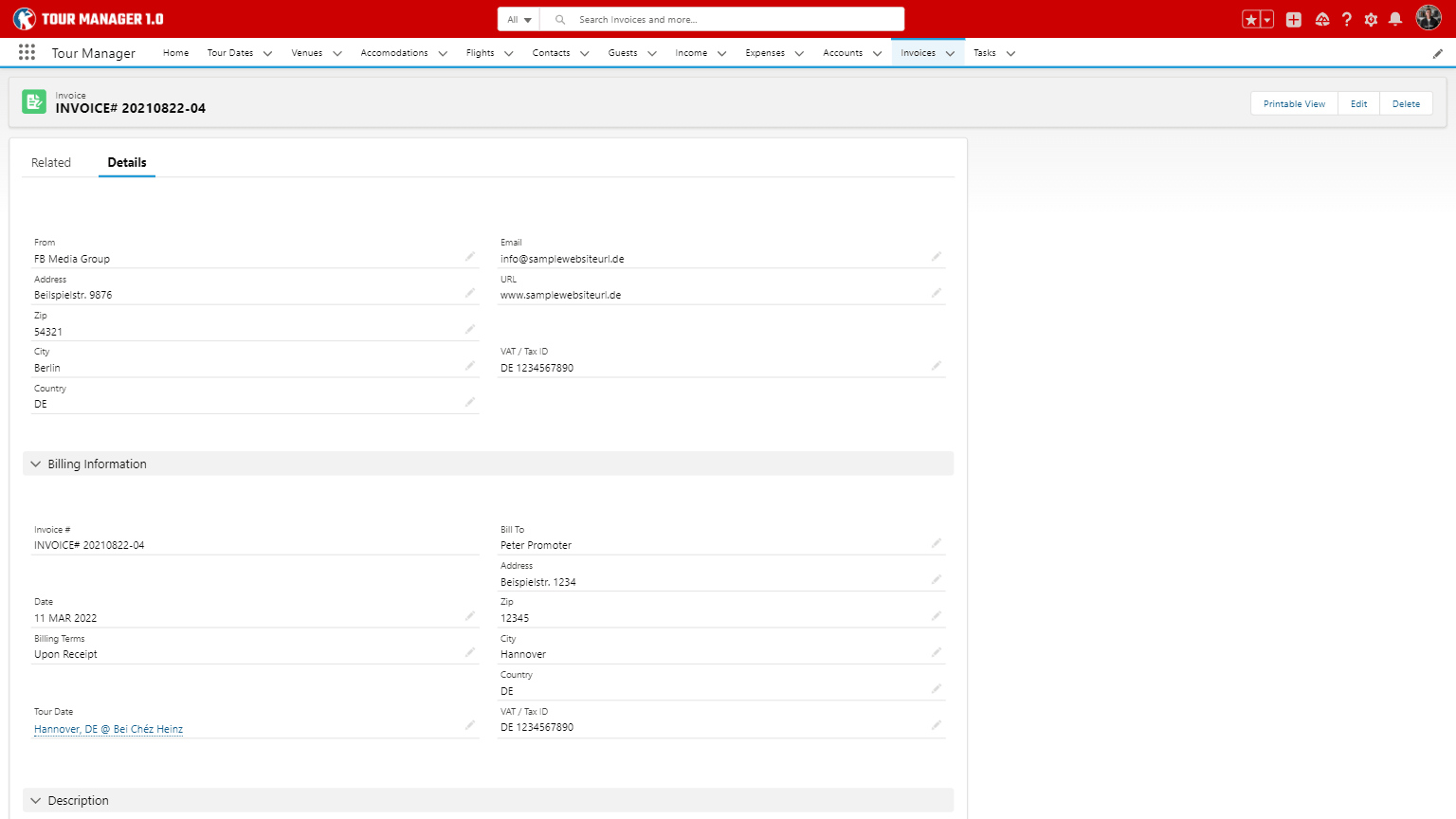Screen dimensions: 1456x819
Task: Open the Notifications bell icon
Action: (x=1395, y=19)
